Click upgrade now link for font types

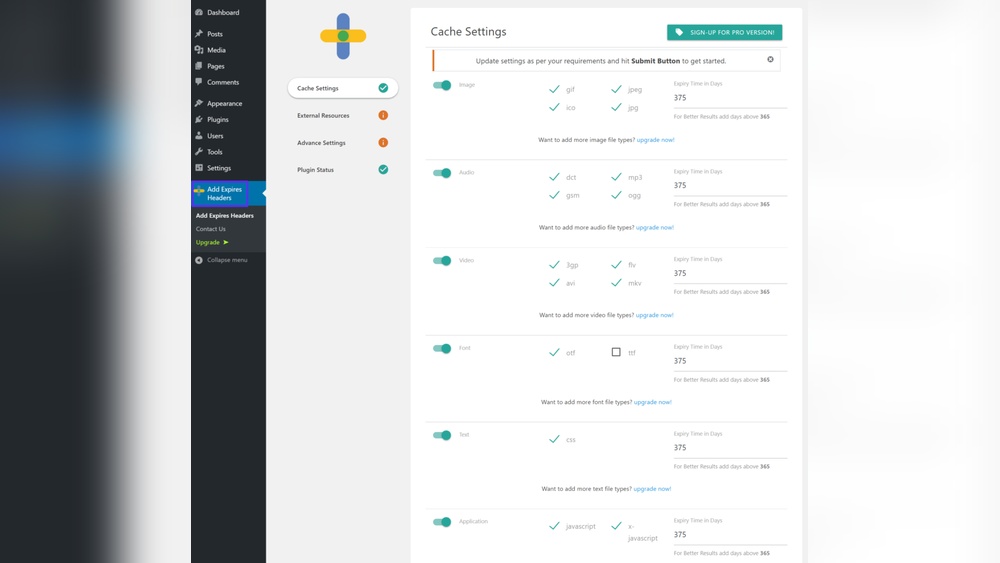click(x=652, y=402)
